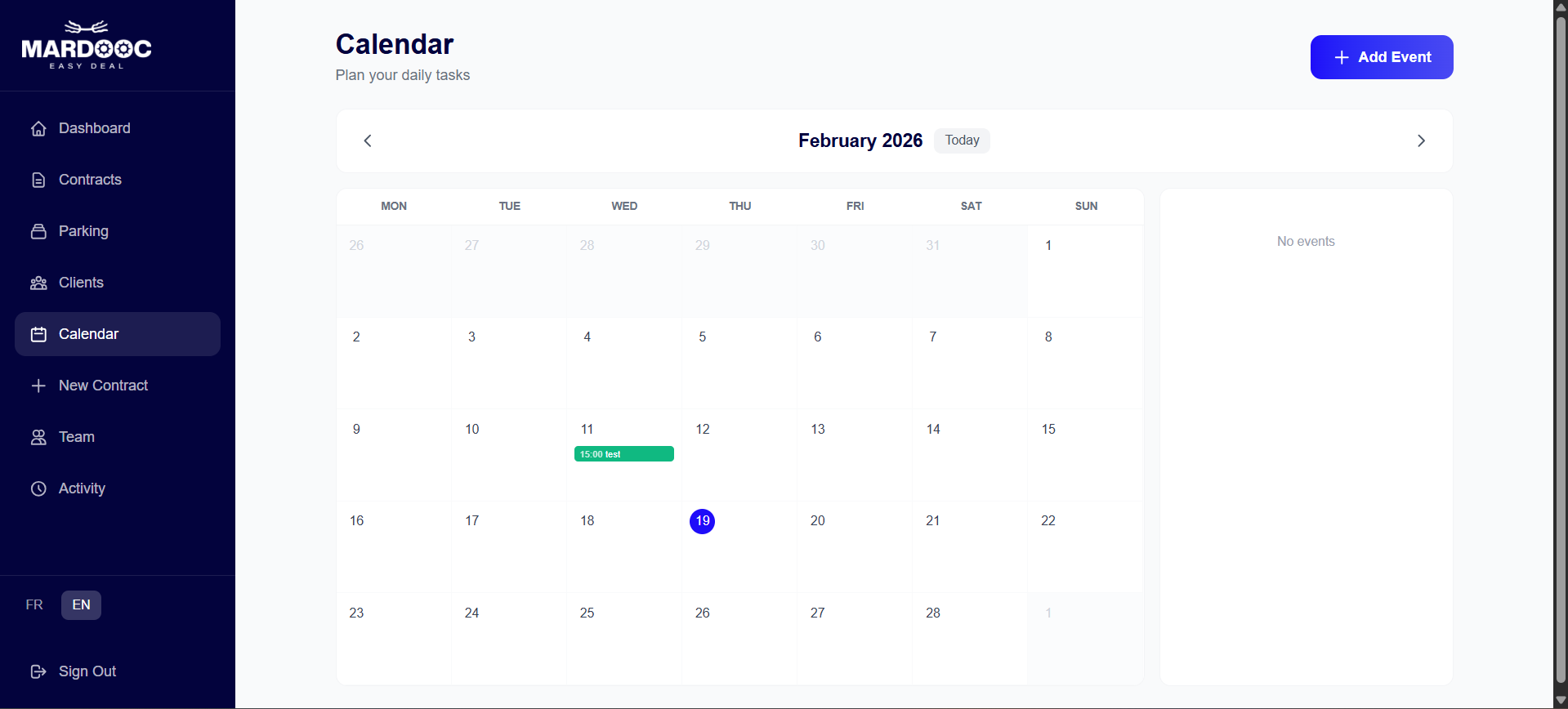The width and height of the screenshot is (1568, 709).
Task: Select day 11 number
Action: (587, 429)
